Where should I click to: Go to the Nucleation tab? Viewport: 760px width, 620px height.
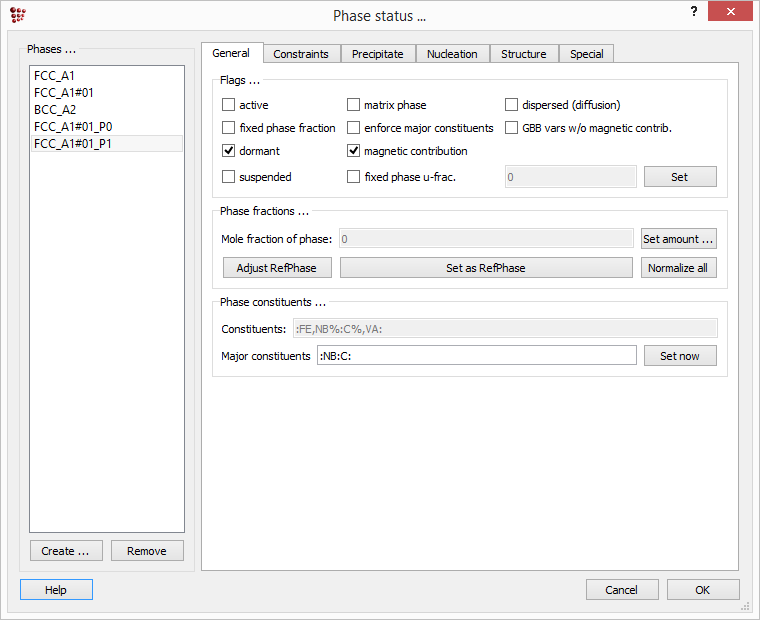click(452, 54)
